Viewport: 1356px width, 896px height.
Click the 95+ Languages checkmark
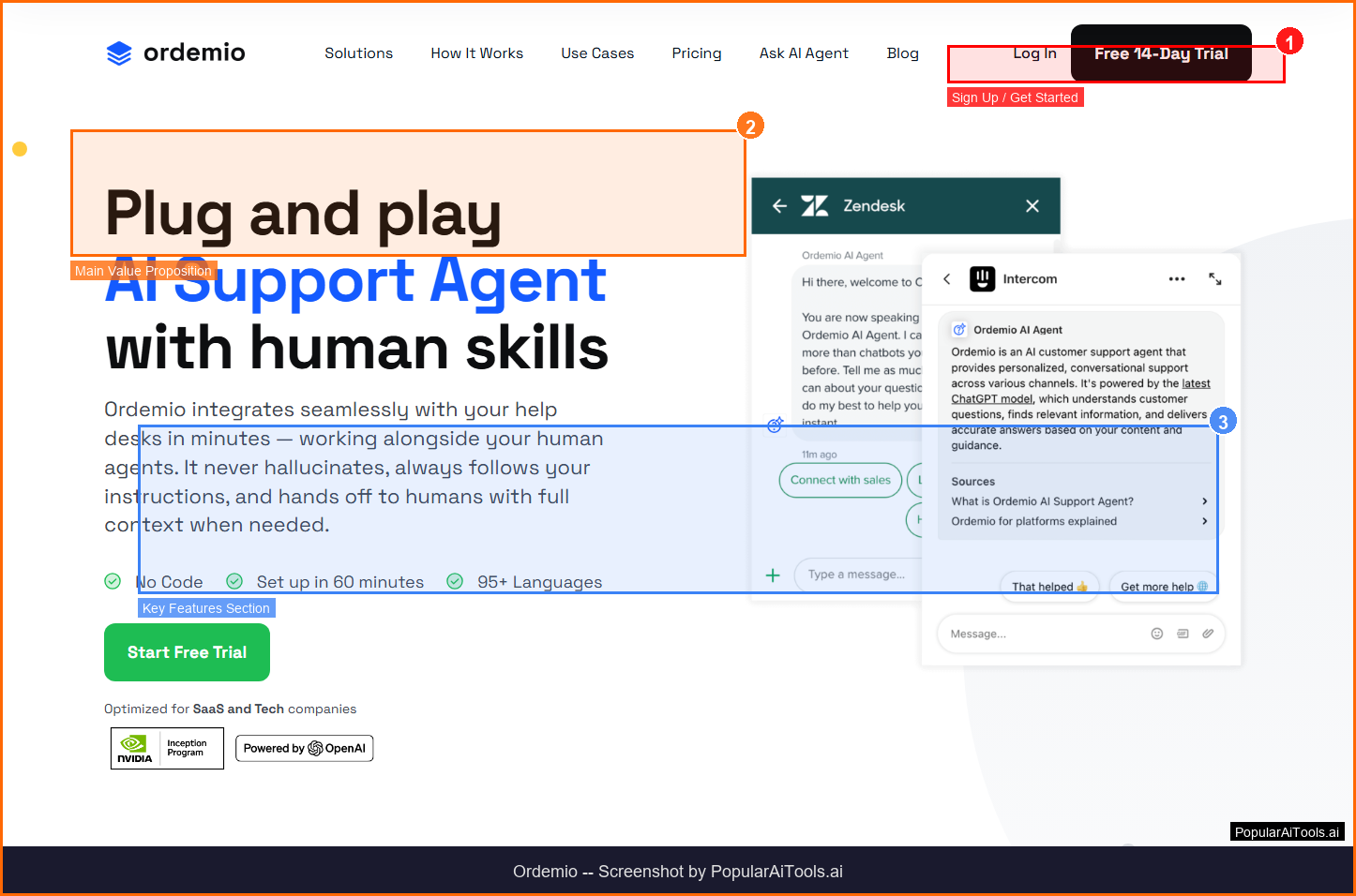pos(455,582)
